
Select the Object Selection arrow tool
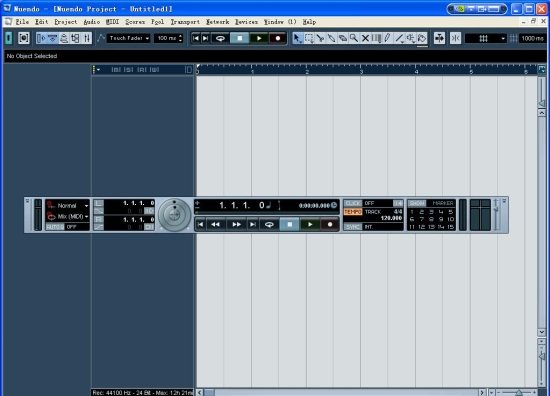[x=297, y=38]
